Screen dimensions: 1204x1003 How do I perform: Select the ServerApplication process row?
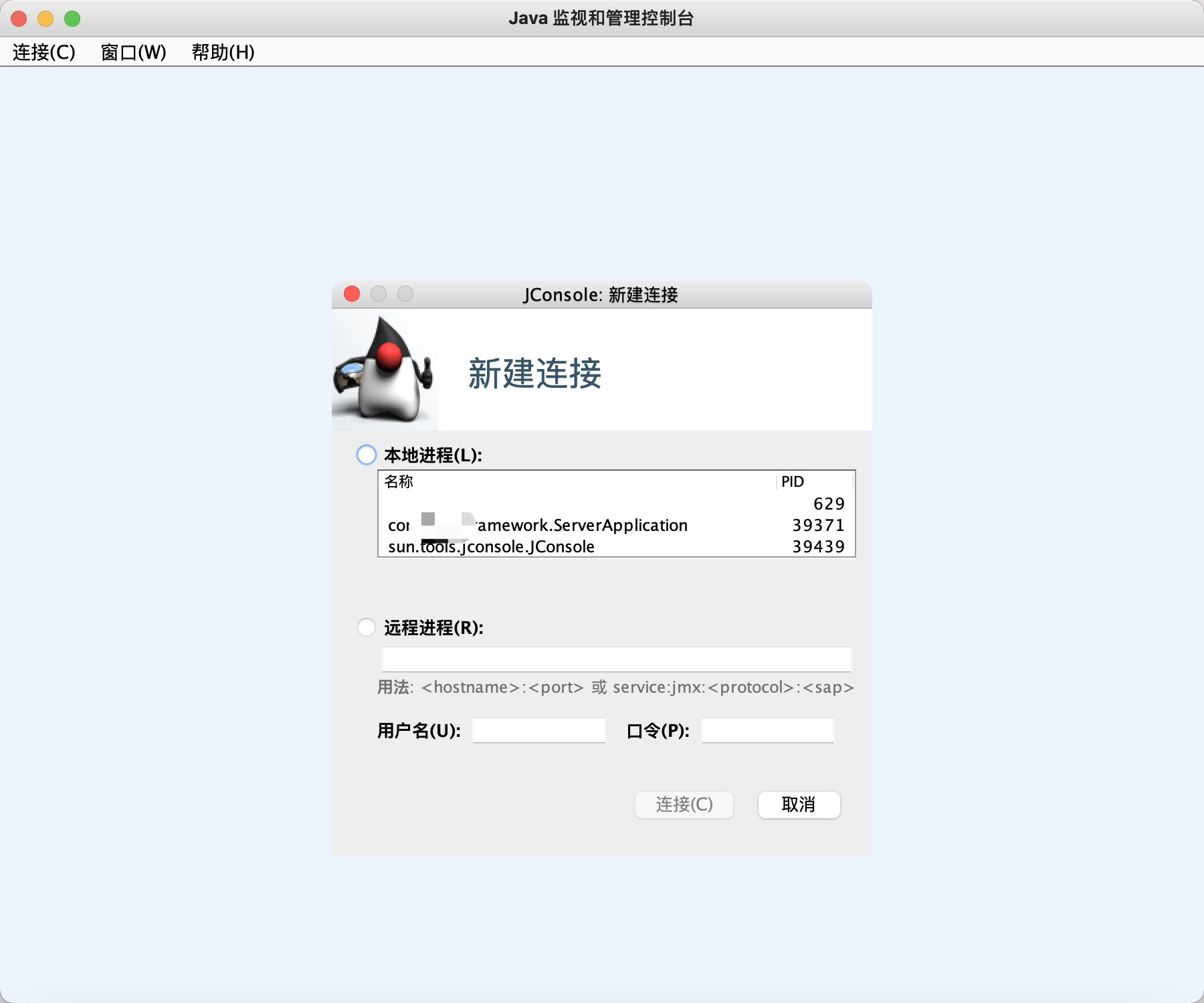(616, 525)
